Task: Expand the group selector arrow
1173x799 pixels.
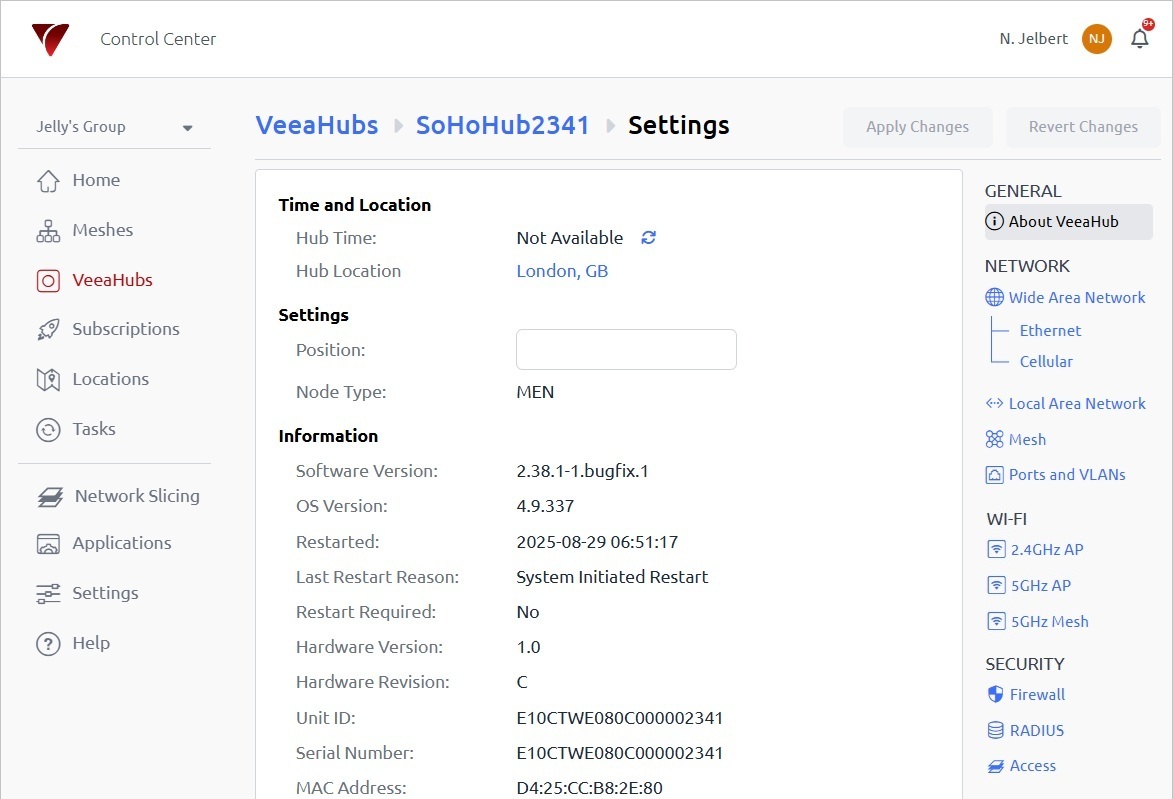Action: [187, 128]
